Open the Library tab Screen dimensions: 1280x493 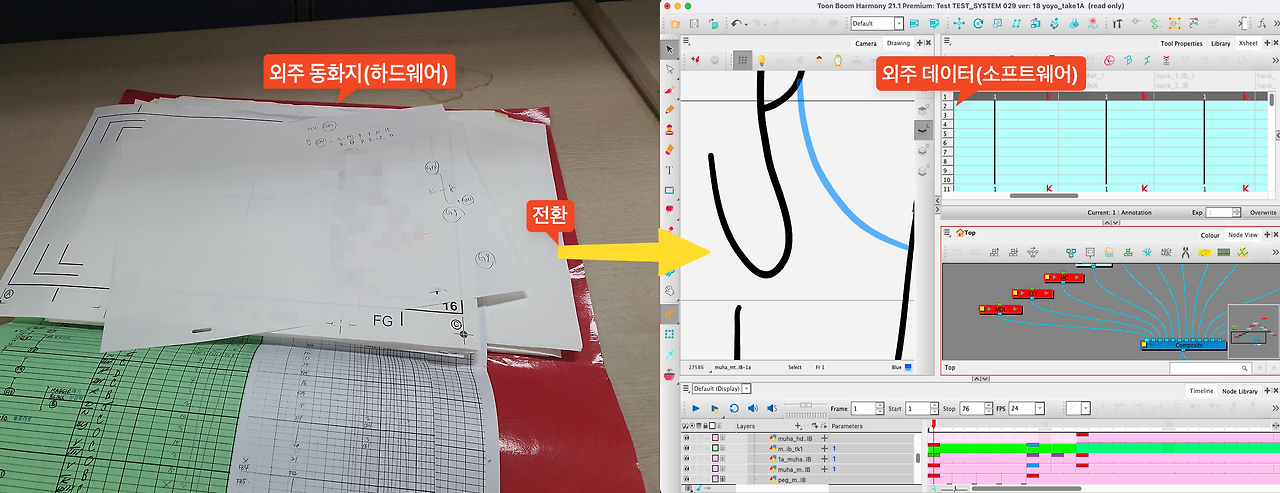[x=1220, y=43]
